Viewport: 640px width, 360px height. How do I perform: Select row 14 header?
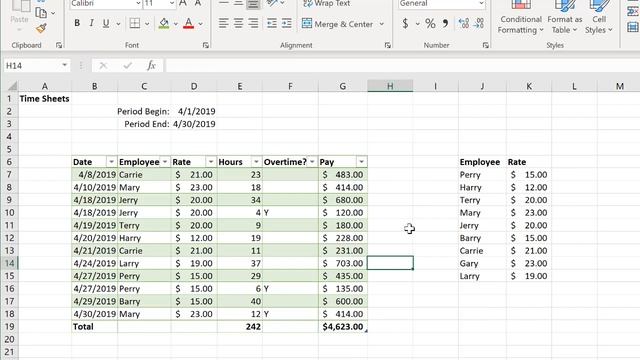click(9, 263)
